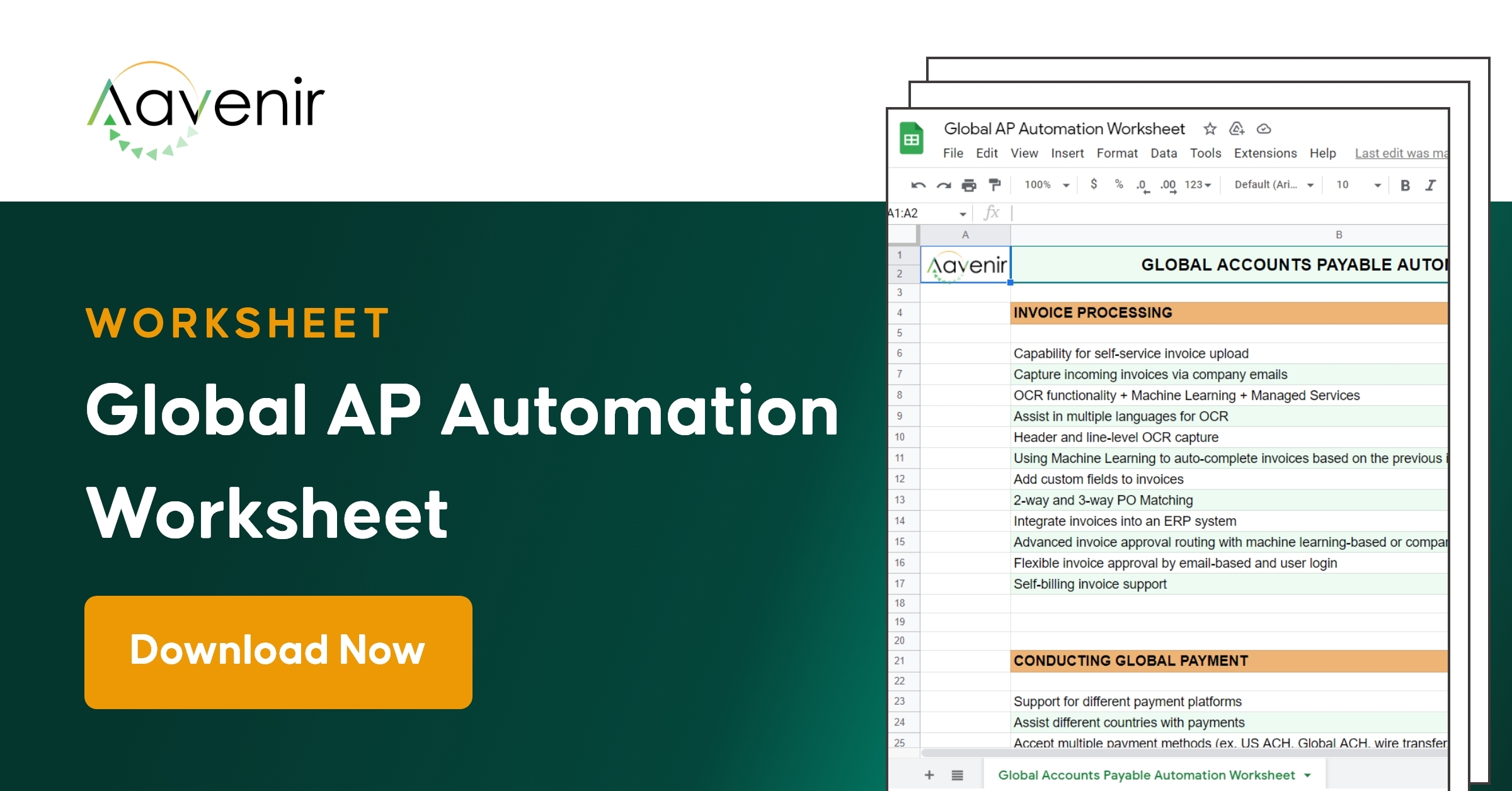Select cell Assist in multiple languages for OCR

[x=1229, y=416]
